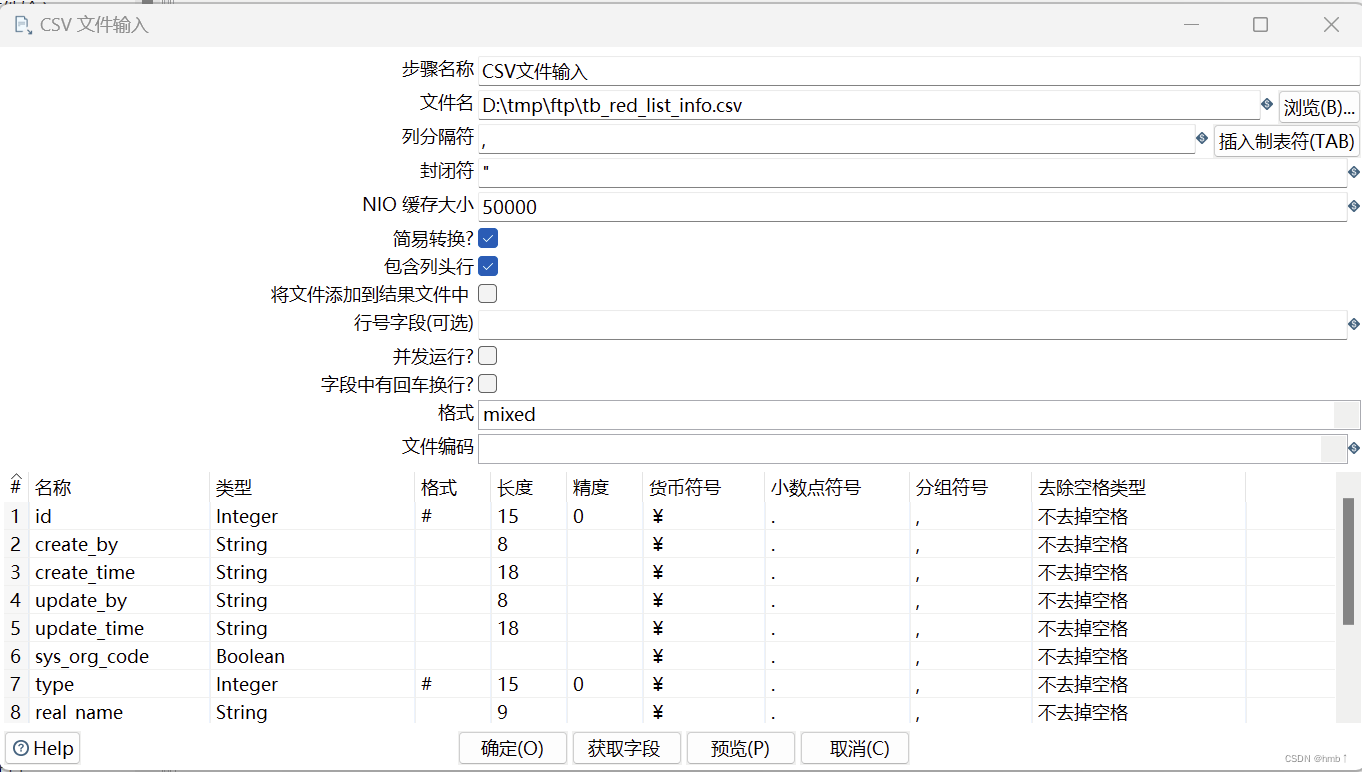The image size is (1362, 772).
Task: Click the 分组符号 column header
Action: coord(970,488)
